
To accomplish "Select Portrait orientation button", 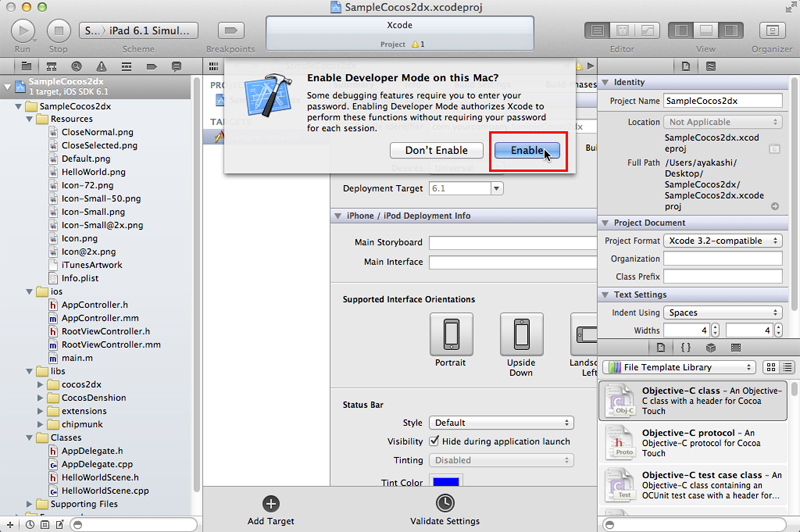I will pos(451,334).
